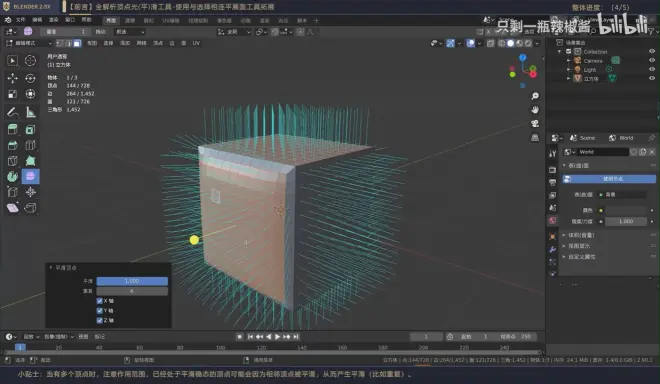Activate the Smooth vertices tool (highlighted)

point(30,176)
